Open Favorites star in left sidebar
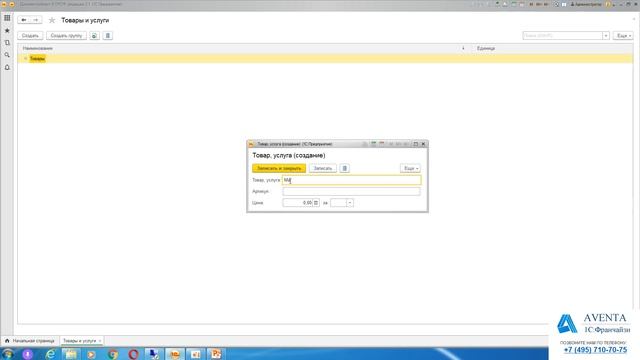The image size is (640, 360). 7,30
